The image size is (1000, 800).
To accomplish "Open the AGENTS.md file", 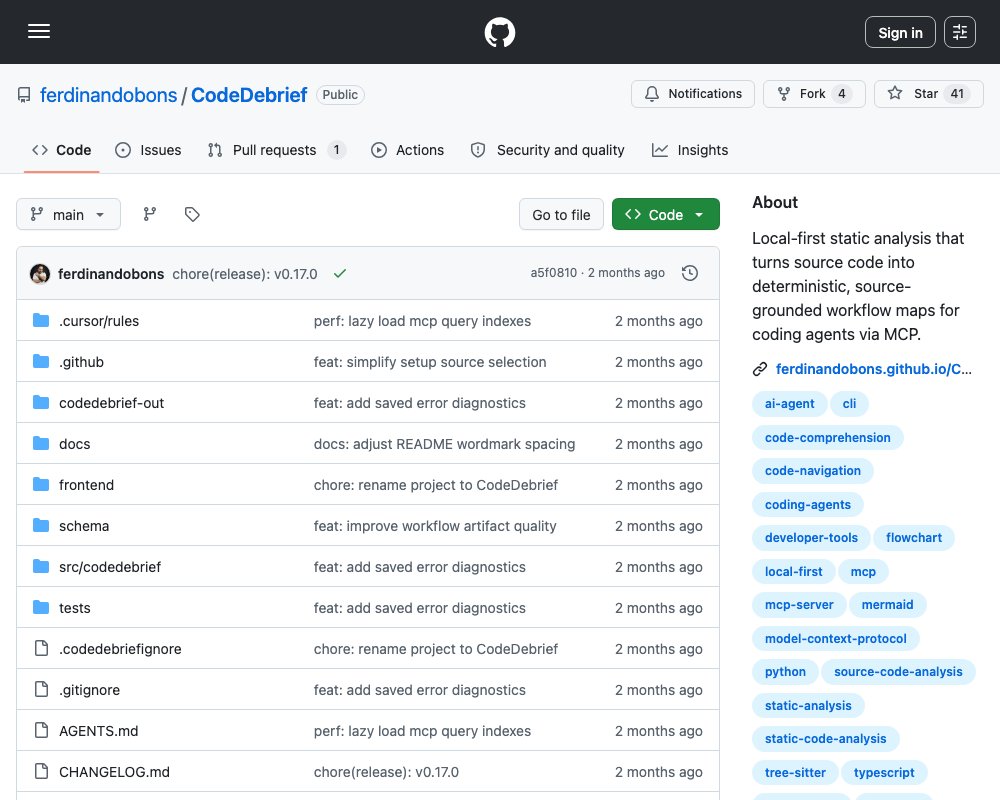I will [99, 731].
